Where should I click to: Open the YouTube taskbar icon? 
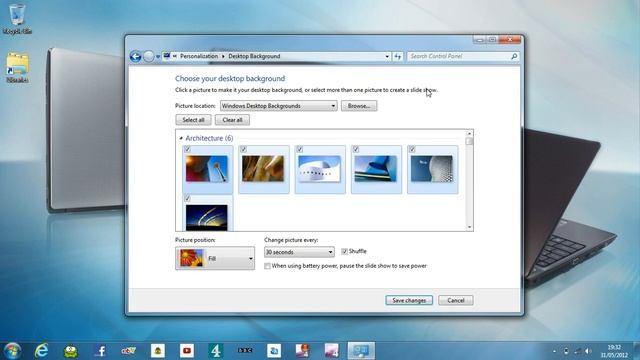coord(187,351)
